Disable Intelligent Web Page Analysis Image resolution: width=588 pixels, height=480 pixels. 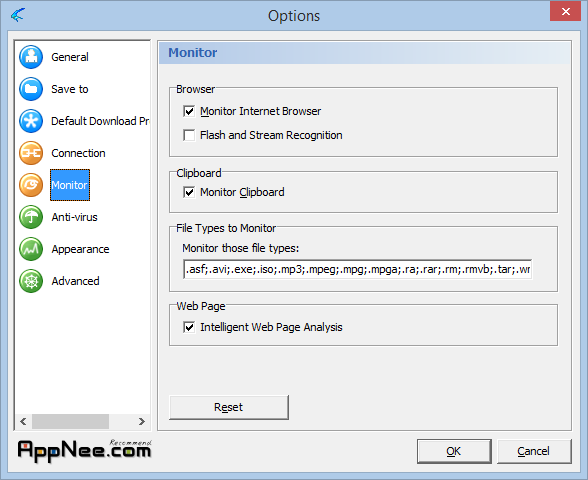[189, 327]
